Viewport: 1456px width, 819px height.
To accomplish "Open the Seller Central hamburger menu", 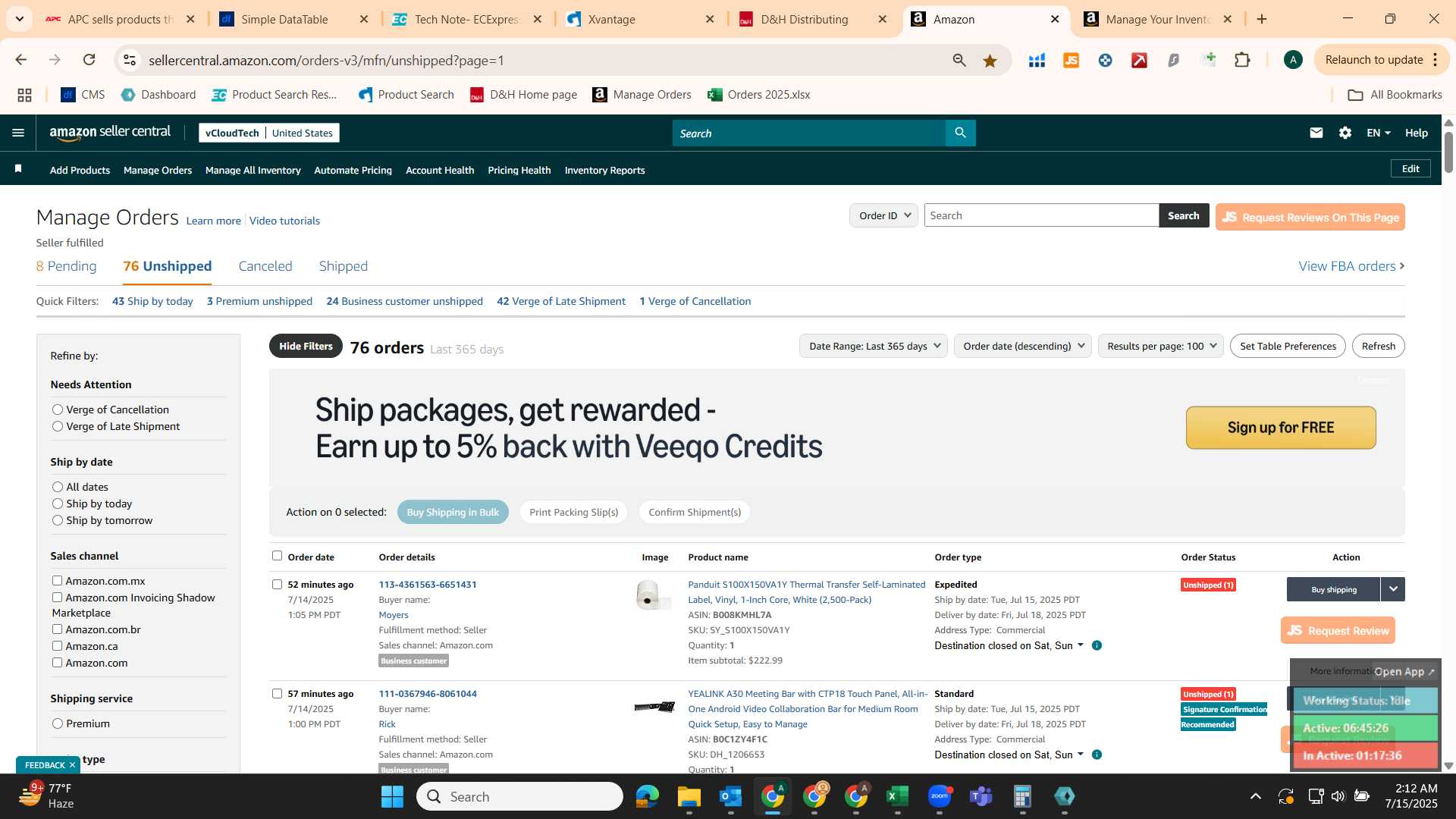I will pos(18,133).
